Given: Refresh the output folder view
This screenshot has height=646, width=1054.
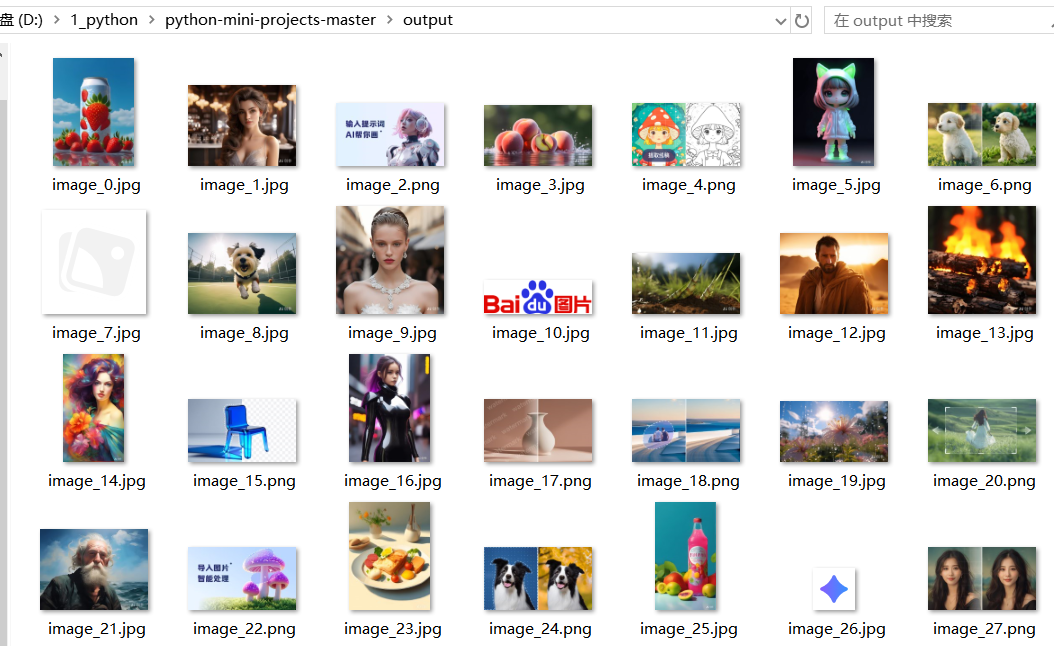Looking at the screenshot, I should (x=802, y=21).
